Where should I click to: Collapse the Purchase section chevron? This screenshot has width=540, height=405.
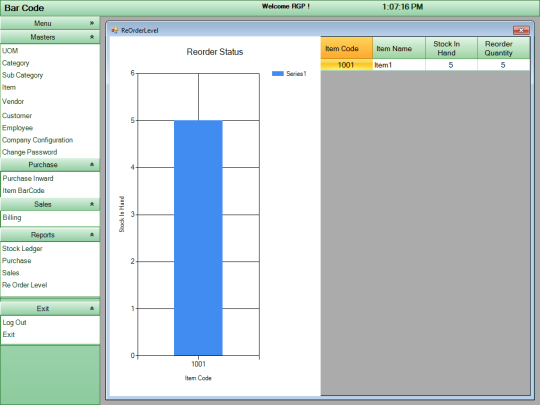(92, 165)
